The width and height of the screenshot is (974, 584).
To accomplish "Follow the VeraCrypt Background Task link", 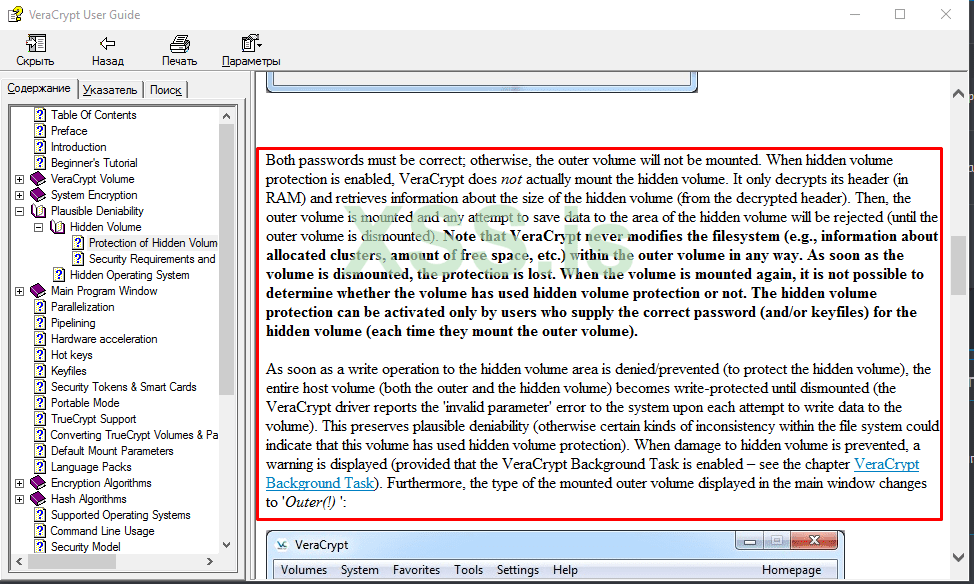I will (x=886, y=464).
